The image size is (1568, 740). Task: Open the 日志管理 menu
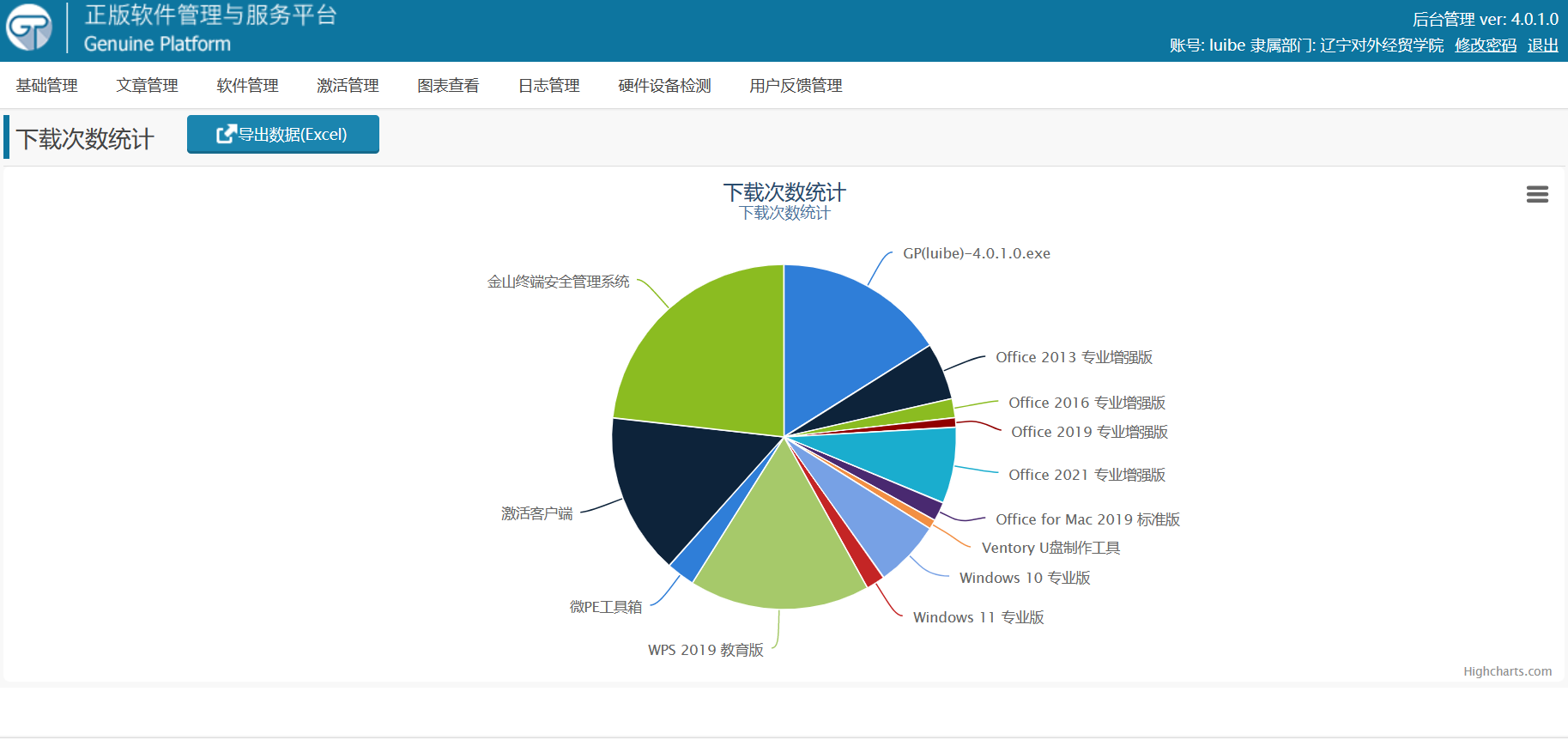point(549,86)
